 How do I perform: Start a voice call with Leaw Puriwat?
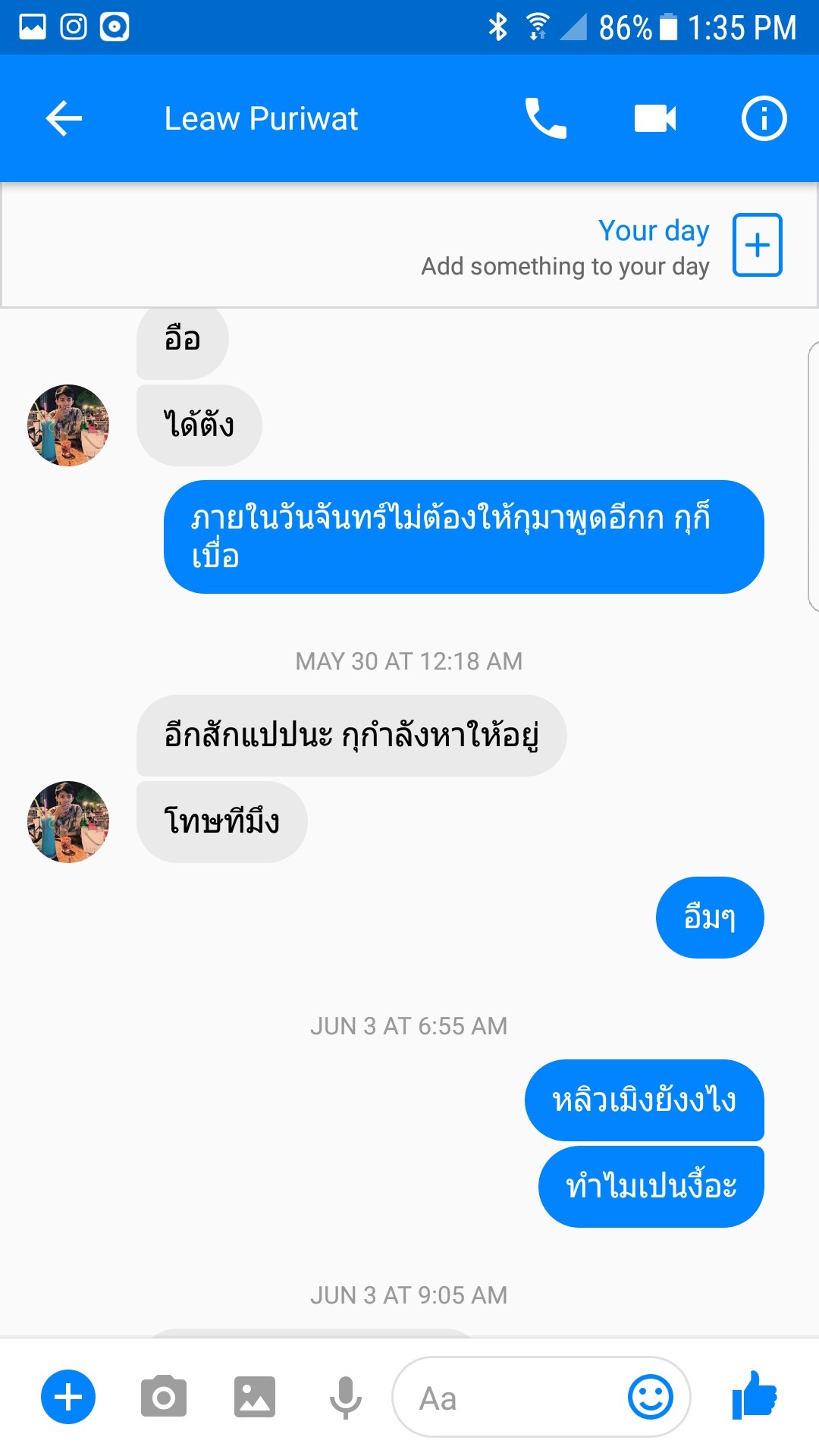pyautogui.click(x=546, y=118)
